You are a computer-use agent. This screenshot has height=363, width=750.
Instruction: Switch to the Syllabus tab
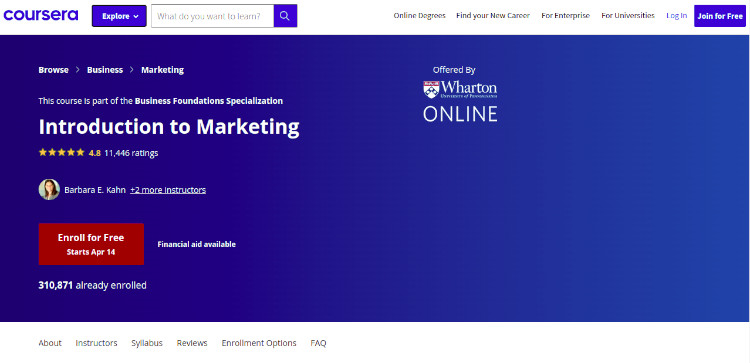[x=147, y=343]
